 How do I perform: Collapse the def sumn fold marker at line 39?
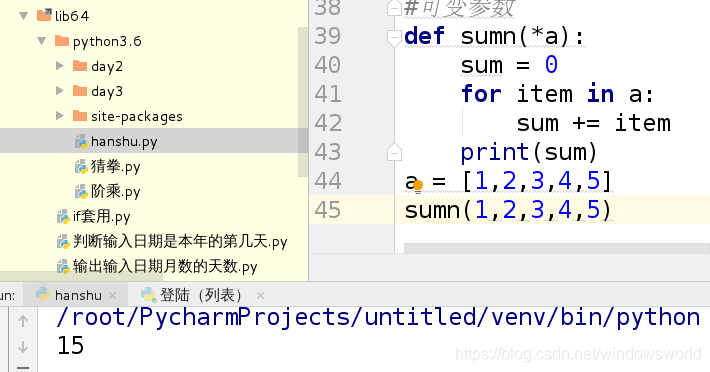pos(394,38)
